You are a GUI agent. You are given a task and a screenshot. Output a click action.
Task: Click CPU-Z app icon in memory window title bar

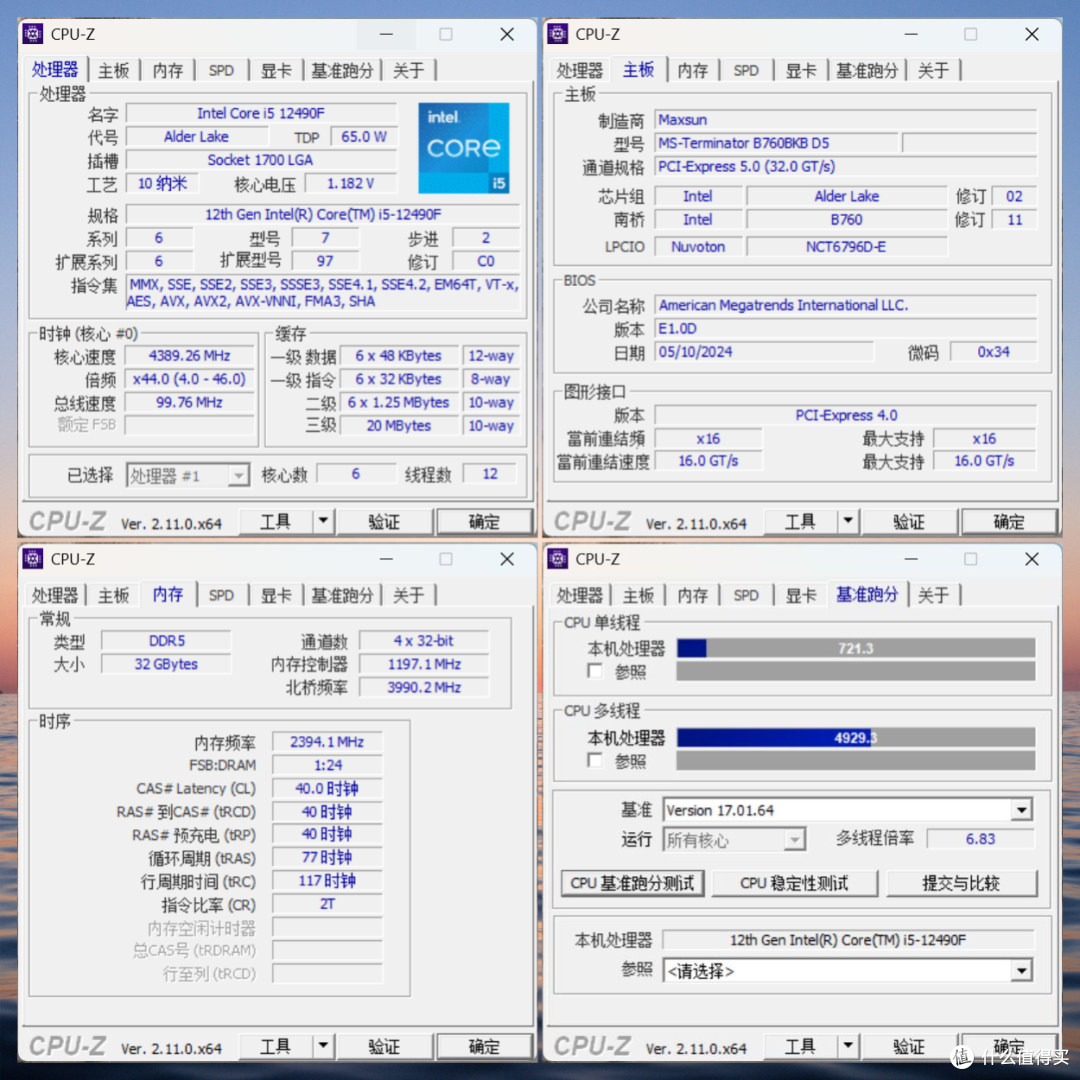tap(33, 559)
